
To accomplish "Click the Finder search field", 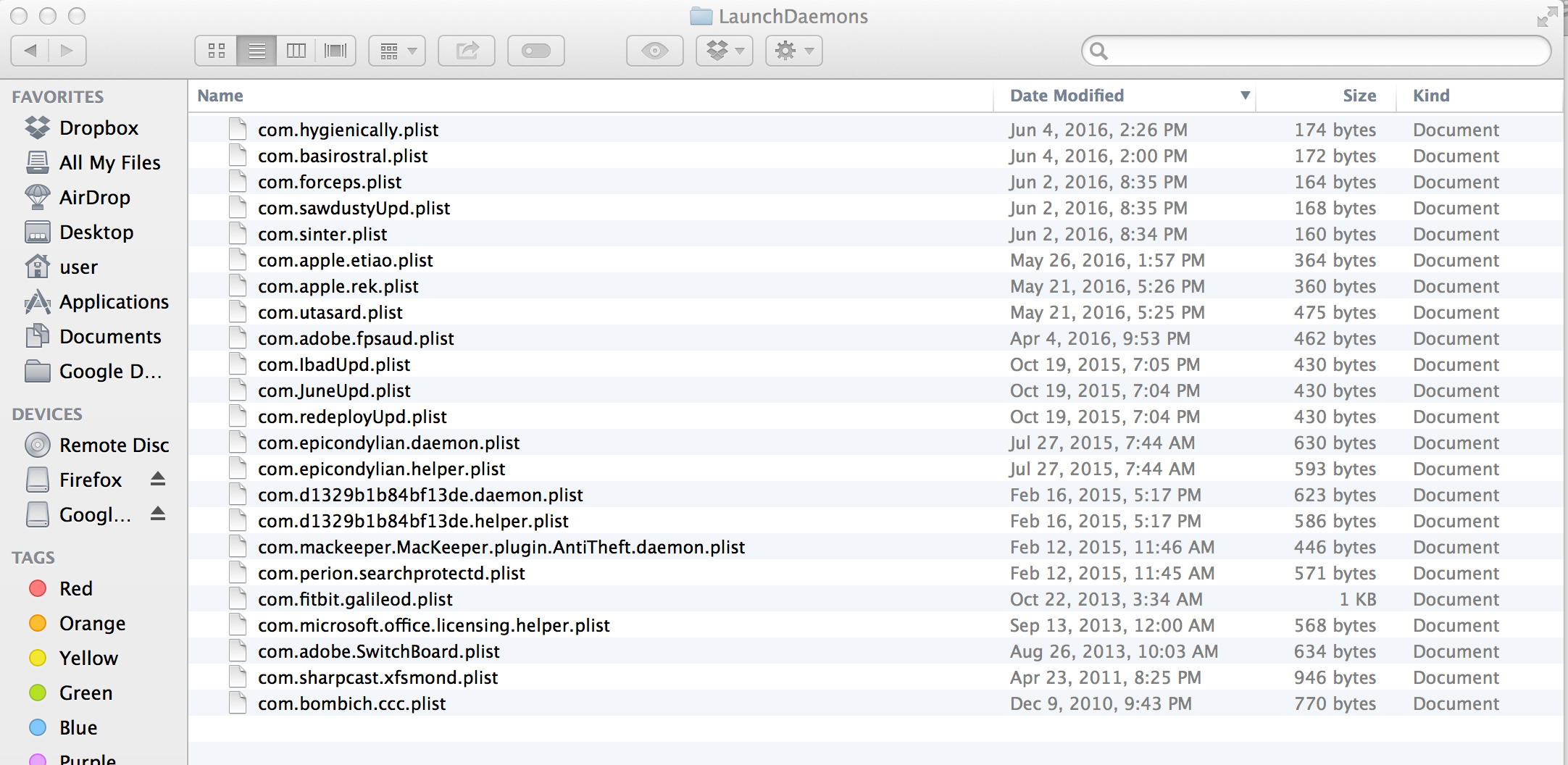I will [x=1317, y=51].
